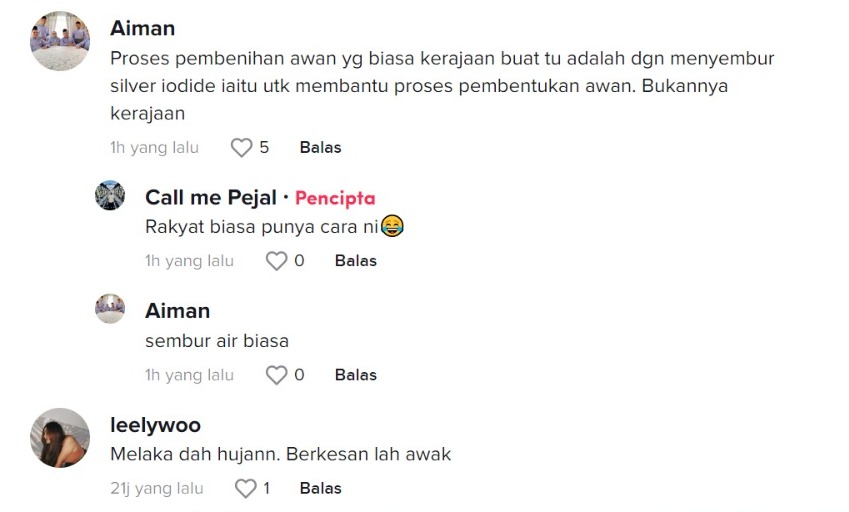Image resolution: width=849 pixels, height=512 pixels.
Task: Open Call me Pejal username link
Action: point(210,197)
